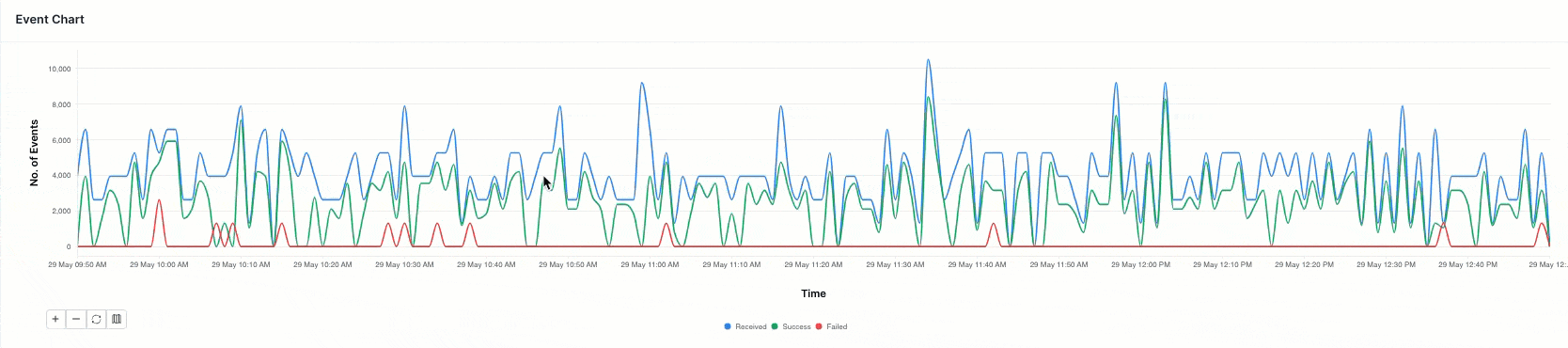Click the 29 May 11:20 AM axis label
Image resolution: width=1568 pixels, height=348 pixels.
pos(813,264)
